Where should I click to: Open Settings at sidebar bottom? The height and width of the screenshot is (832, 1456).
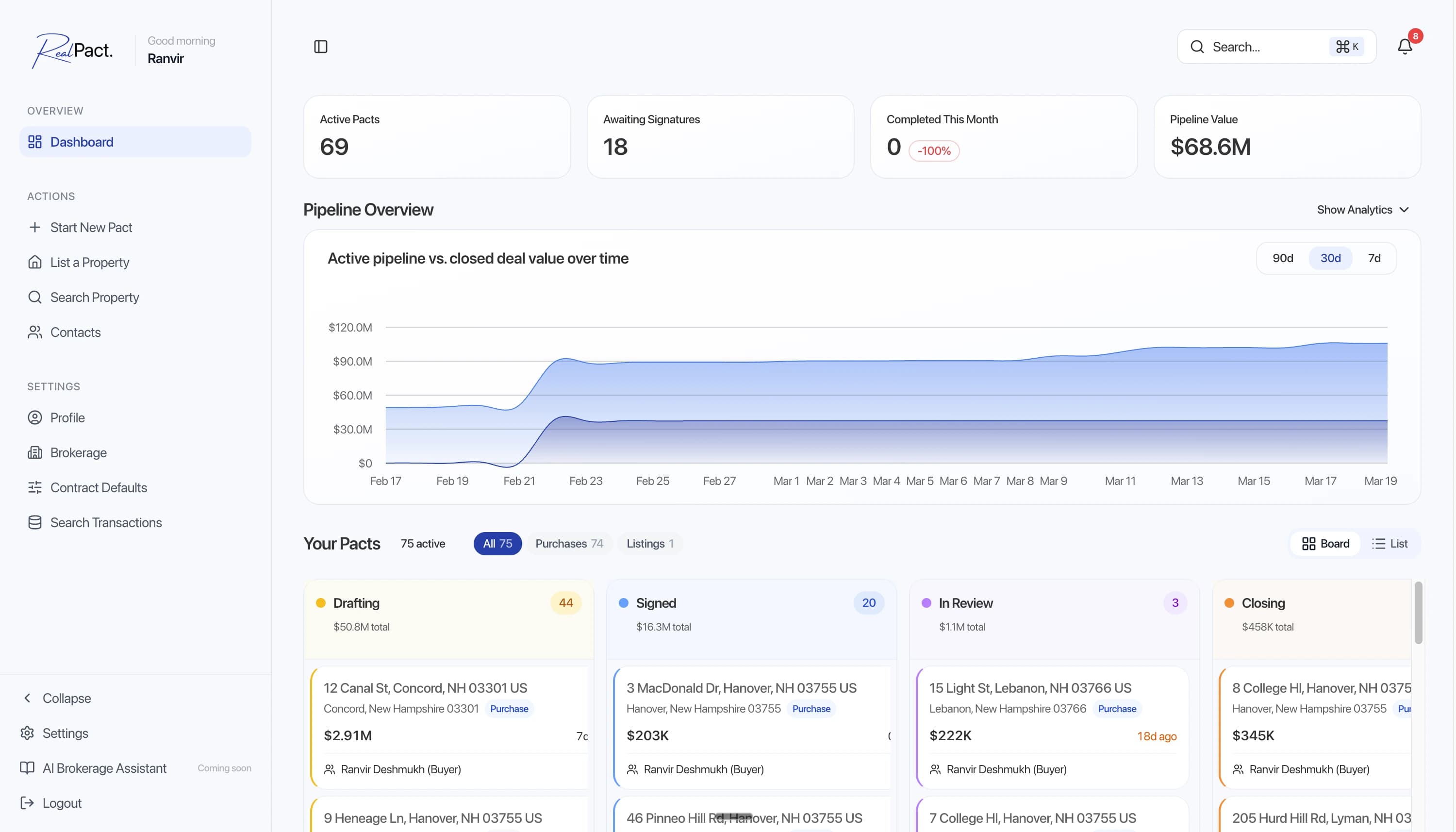[x=135, y=733]
